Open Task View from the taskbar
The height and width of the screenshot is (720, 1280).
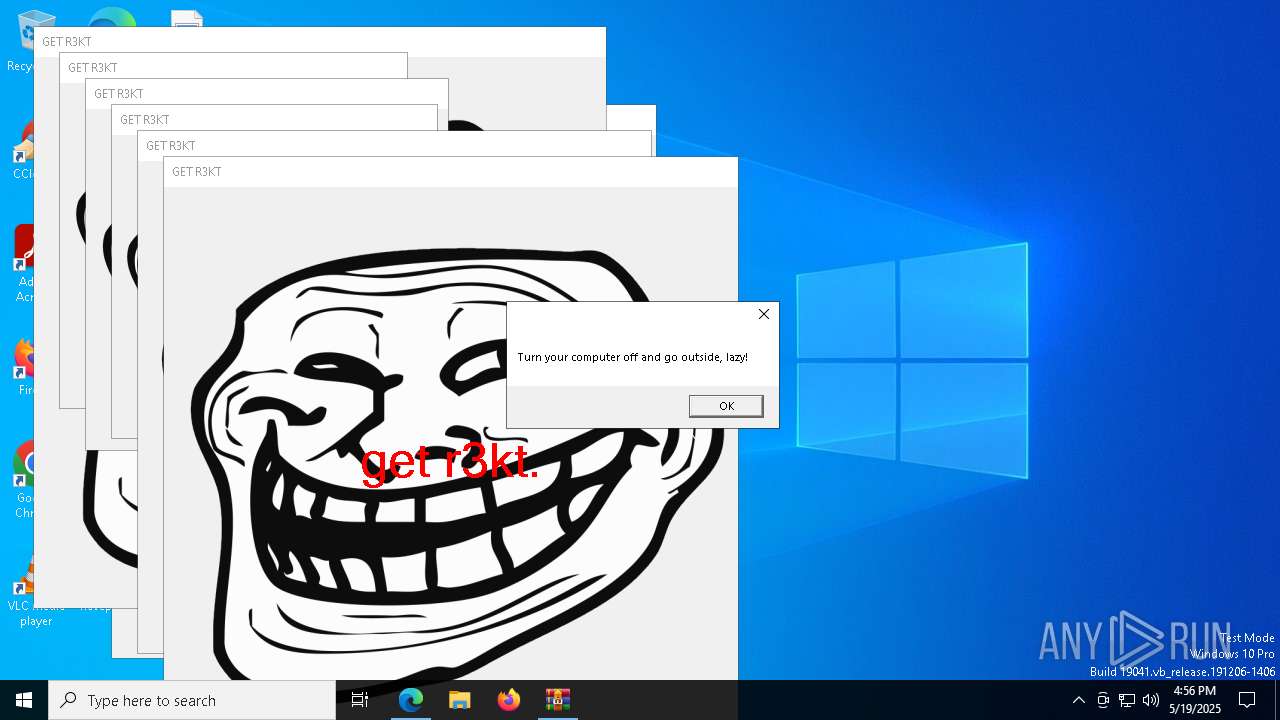point(360,700)
